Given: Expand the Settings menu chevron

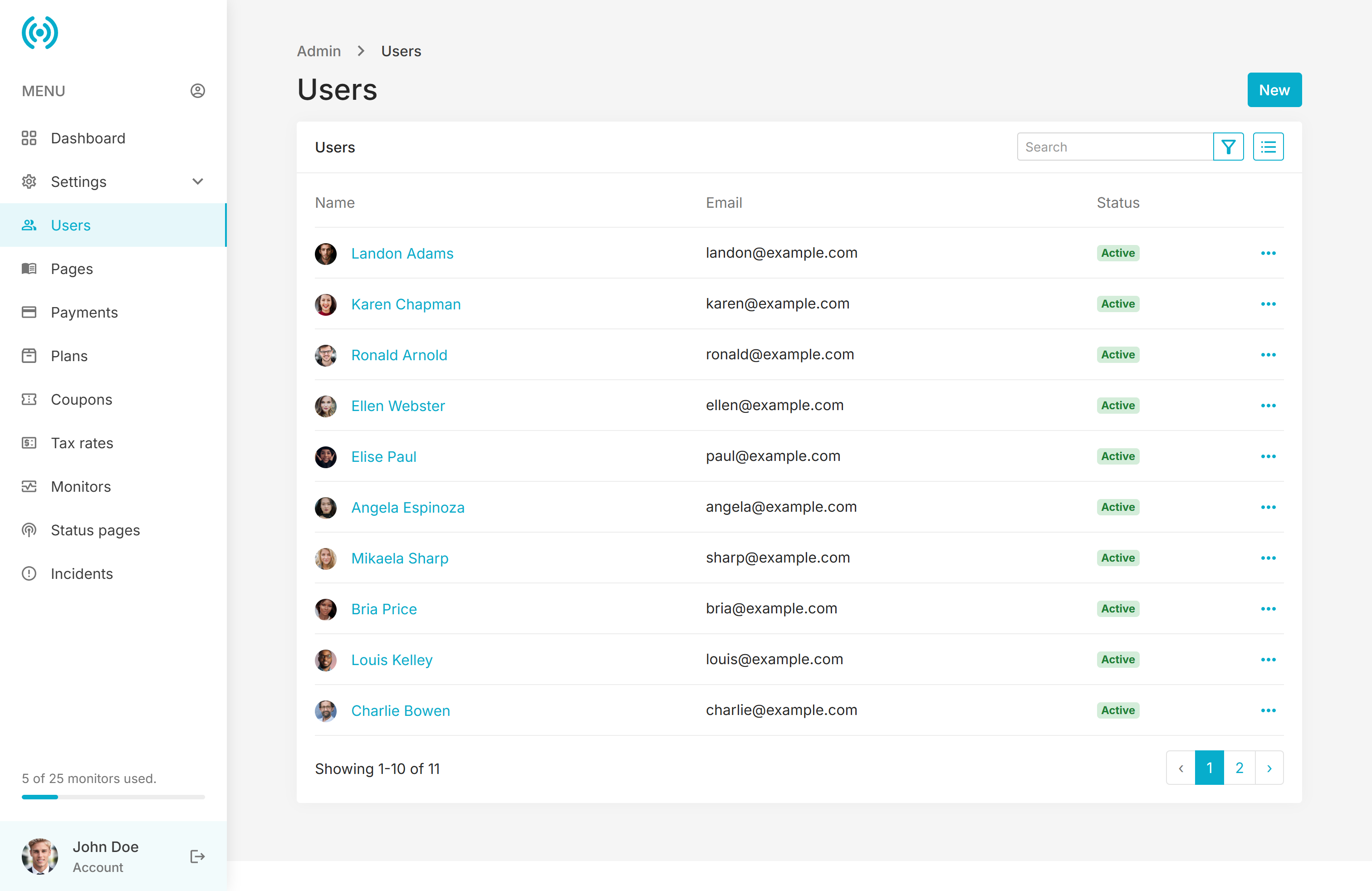Looking at the screenshot, I should [198, 181].
